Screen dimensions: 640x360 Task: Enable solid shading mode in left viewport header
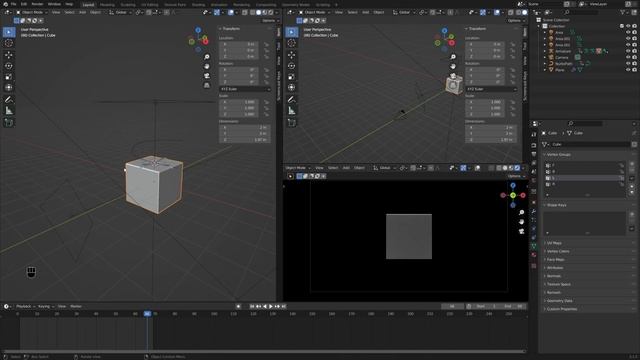tap(258, 13)
